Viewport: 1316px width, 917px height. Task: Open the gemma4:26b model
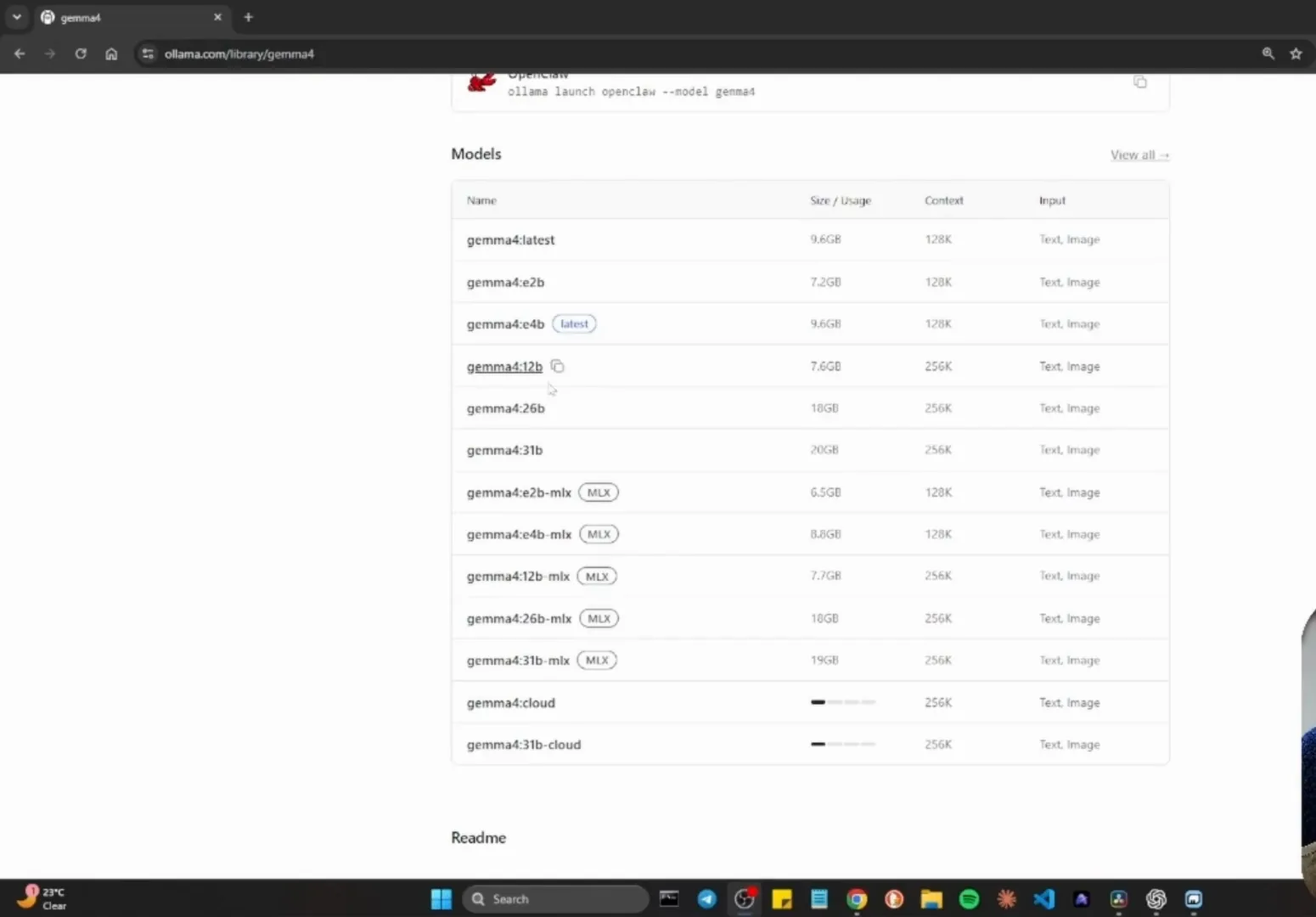click(506, 408)
